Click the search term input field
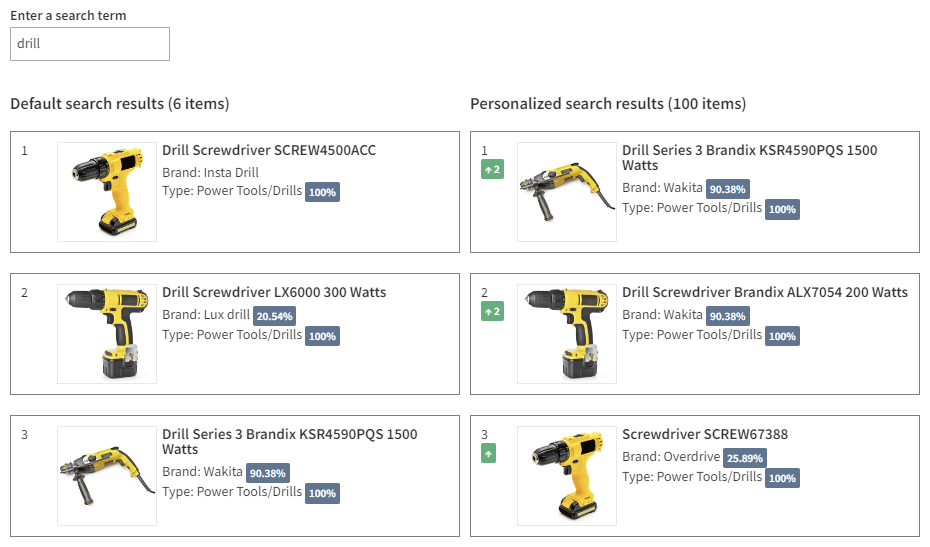 tap(90, 44)
